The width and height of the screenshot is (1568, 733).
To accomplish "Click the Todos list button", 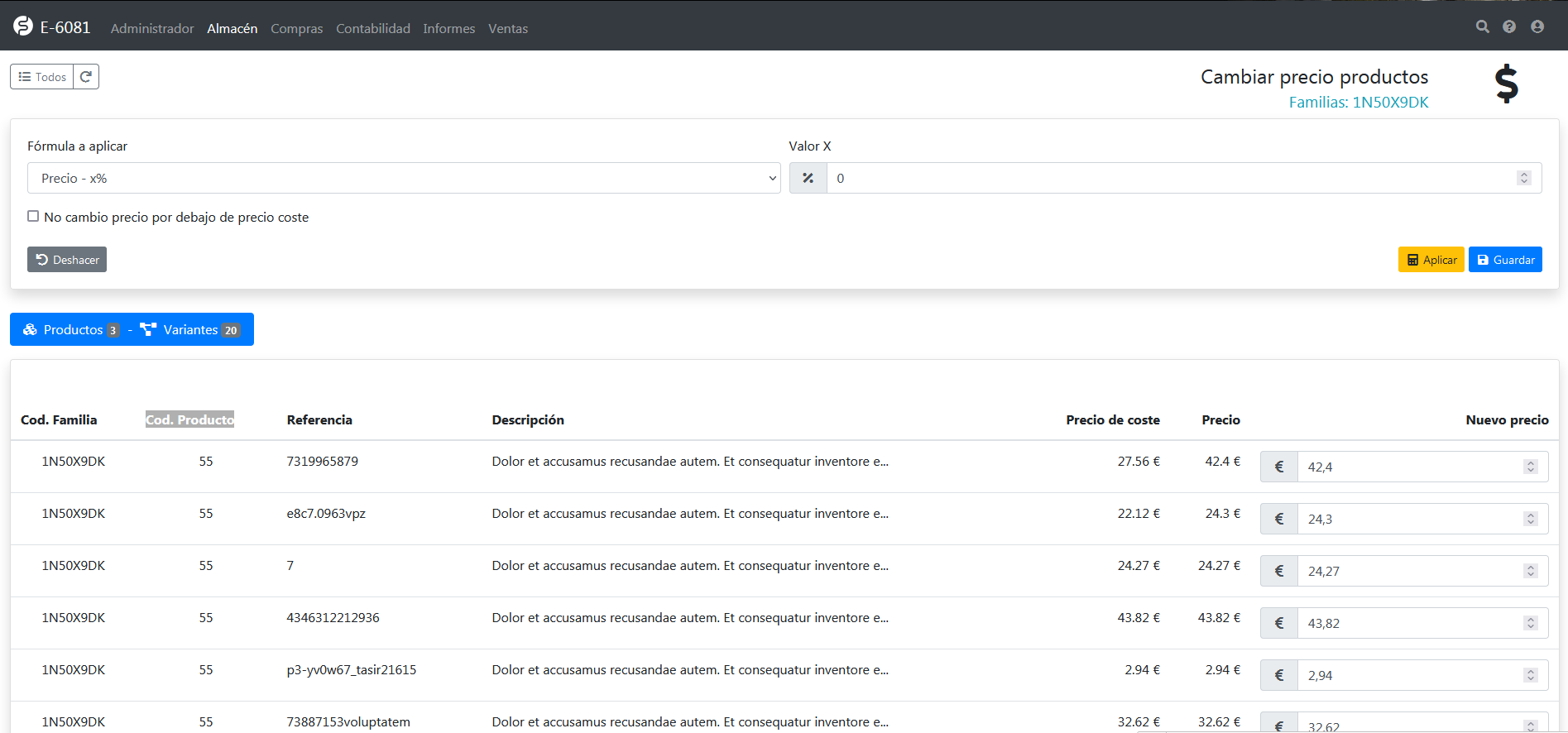I will (42, 77).
